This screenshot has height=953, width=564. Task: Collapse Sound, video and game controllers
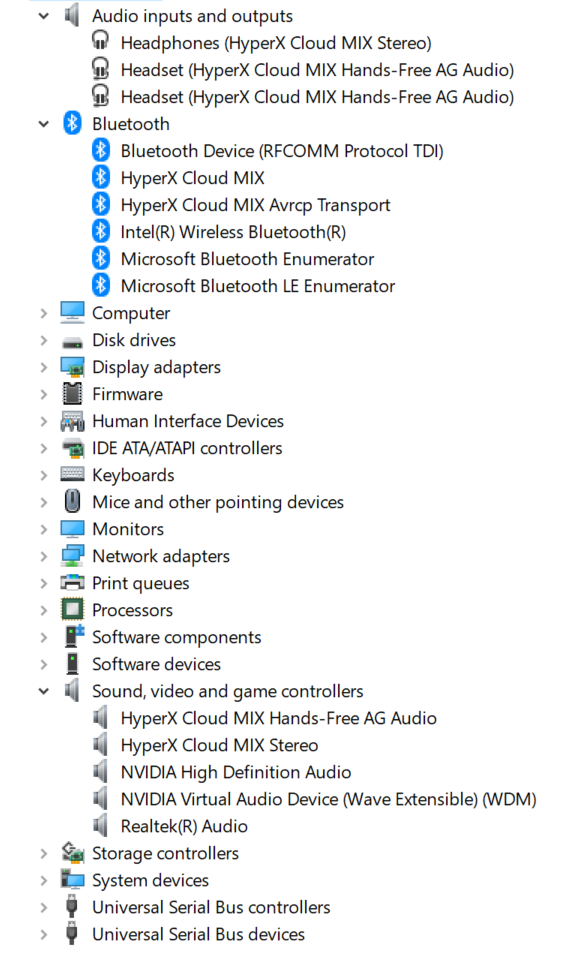click(x=43, y=692)
